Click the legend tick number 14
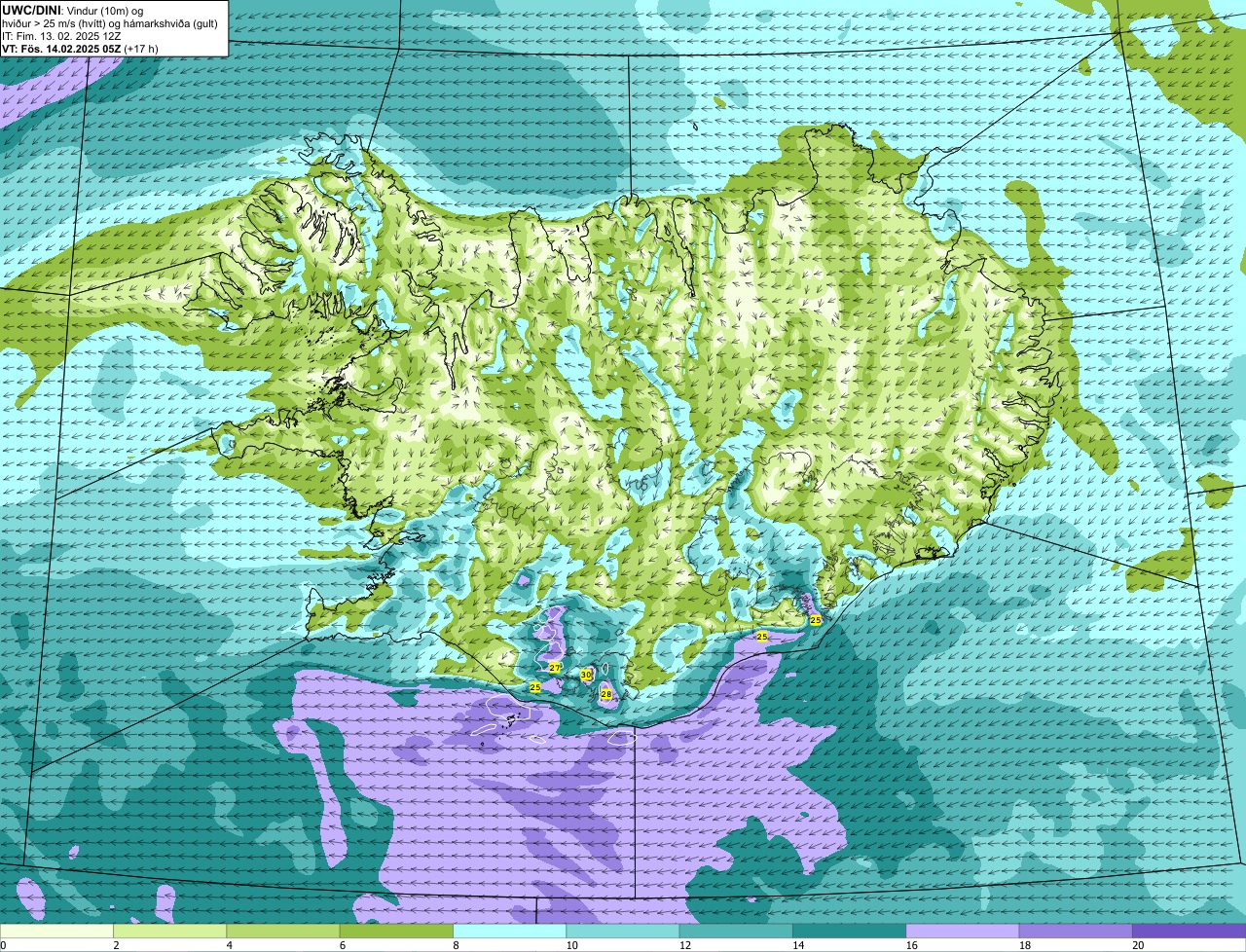 pyautogui.click(x=797, y=945)
